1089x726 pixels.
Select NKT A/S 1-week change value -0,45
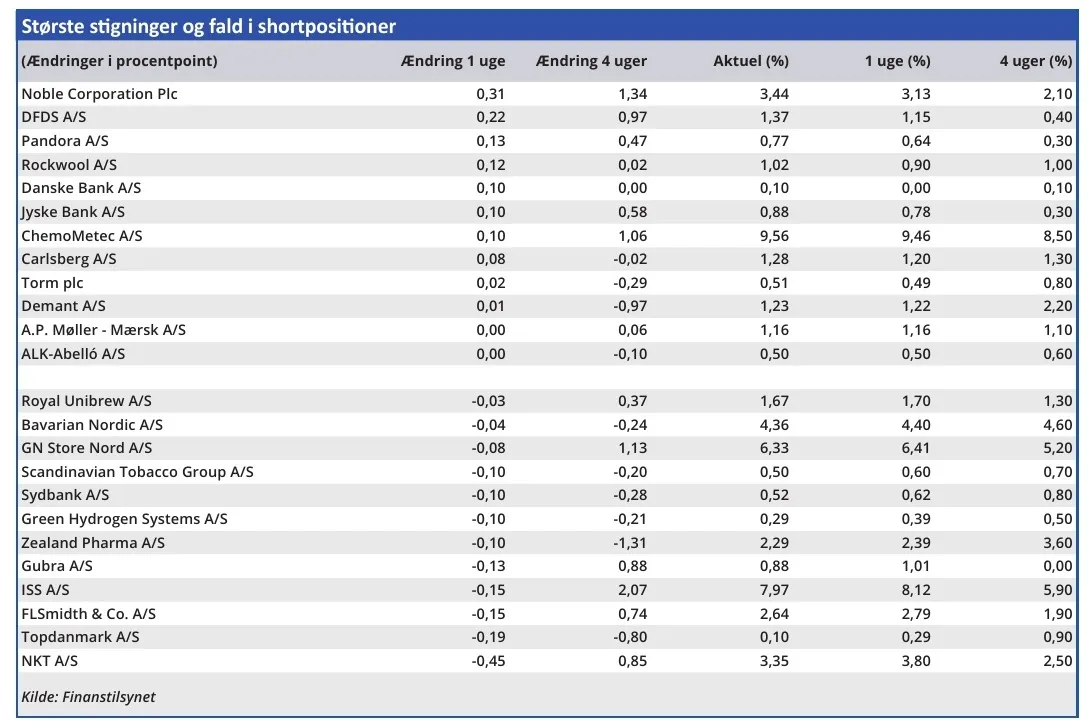coord(488,661)
